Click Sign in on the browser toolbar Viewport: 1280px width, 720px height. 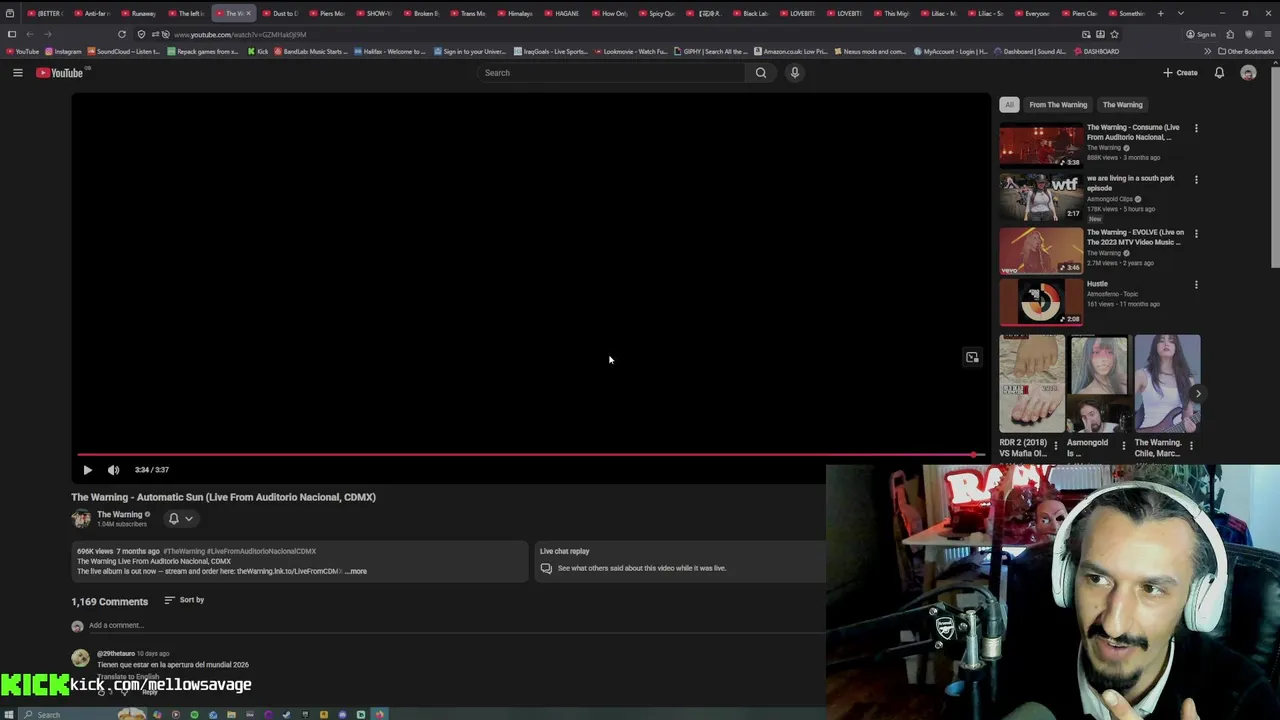[1201, 34]
